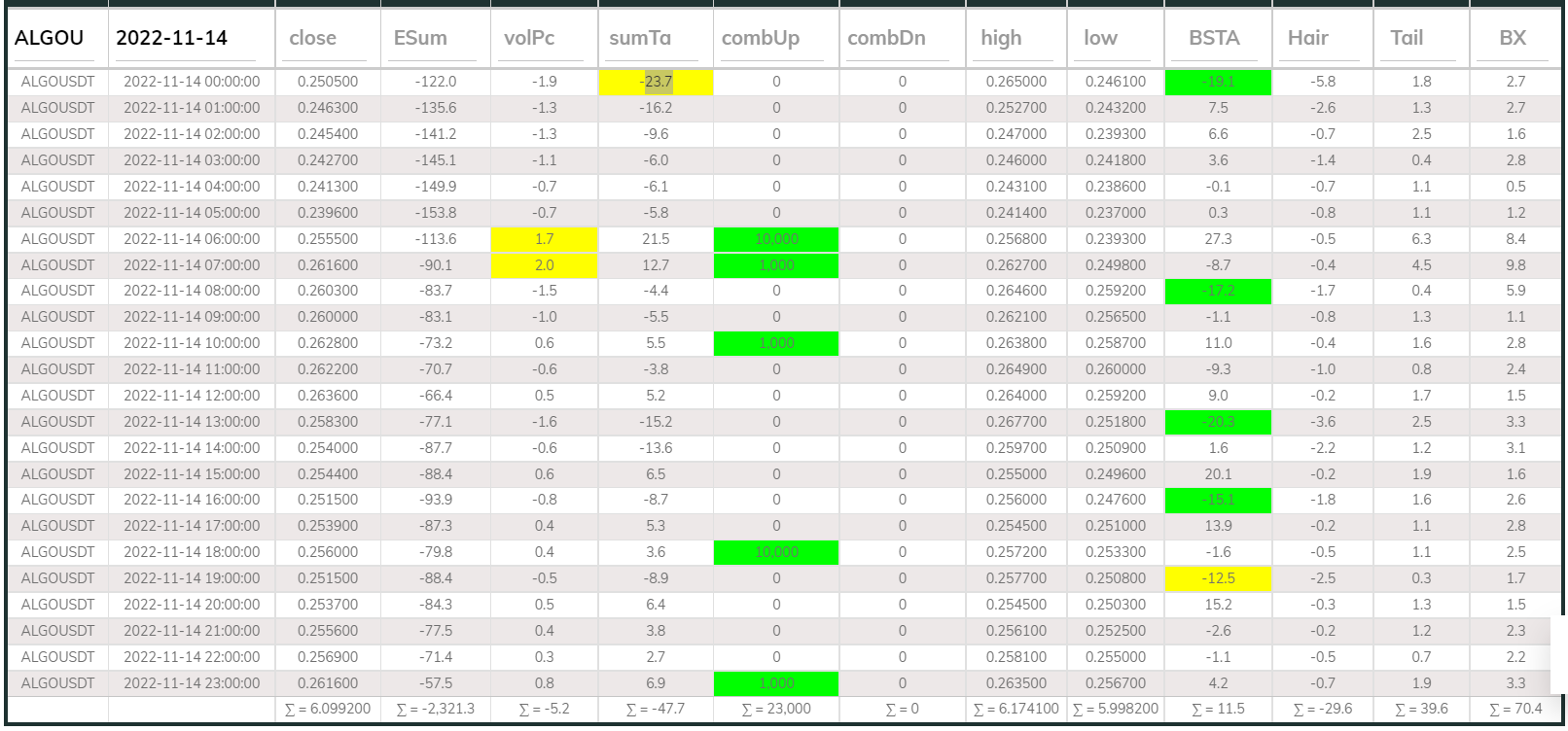Select BSTA value 13.9
The image size is (1568, 731).
pyautogui.click(x=1218, y=526)
